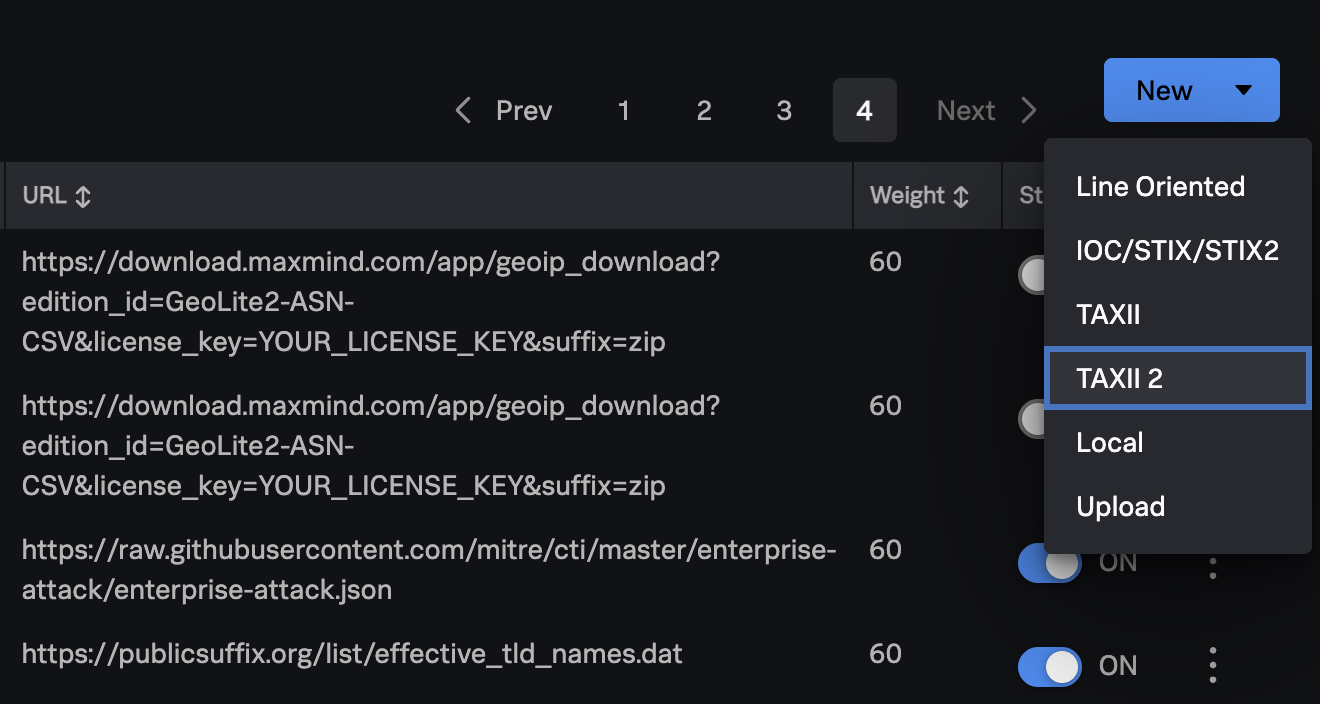Choose Line Oriented from the New menu

1160,187
